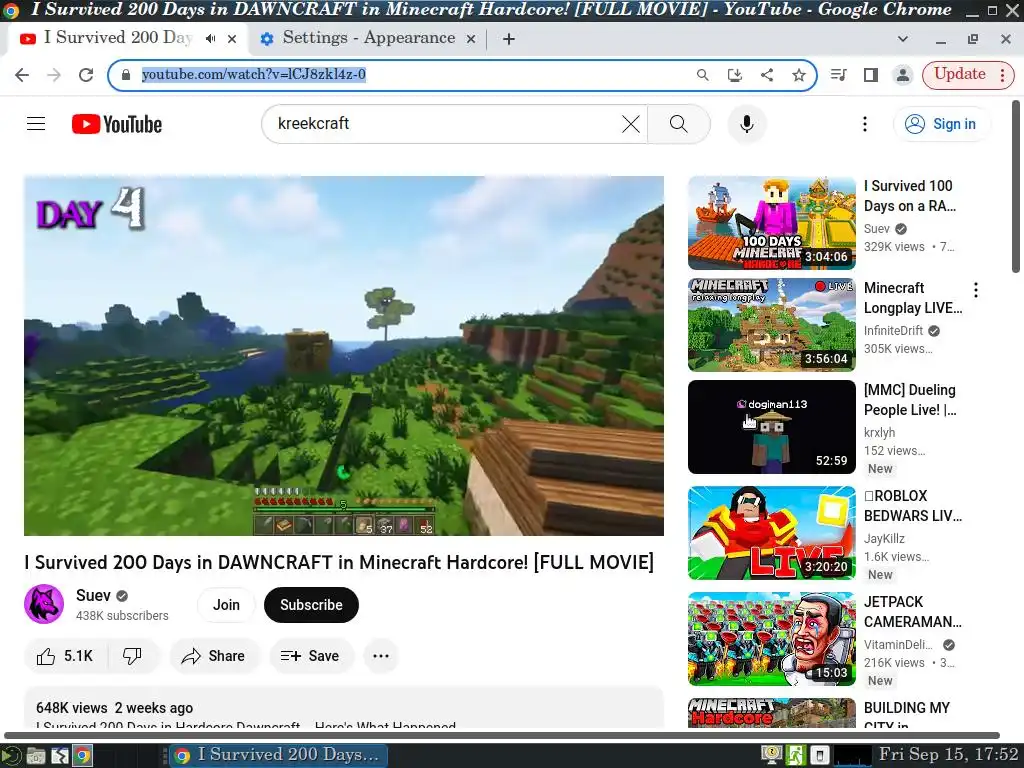Open the Update menu in Chrome
1024x768 pixels.
click(968, 75)
